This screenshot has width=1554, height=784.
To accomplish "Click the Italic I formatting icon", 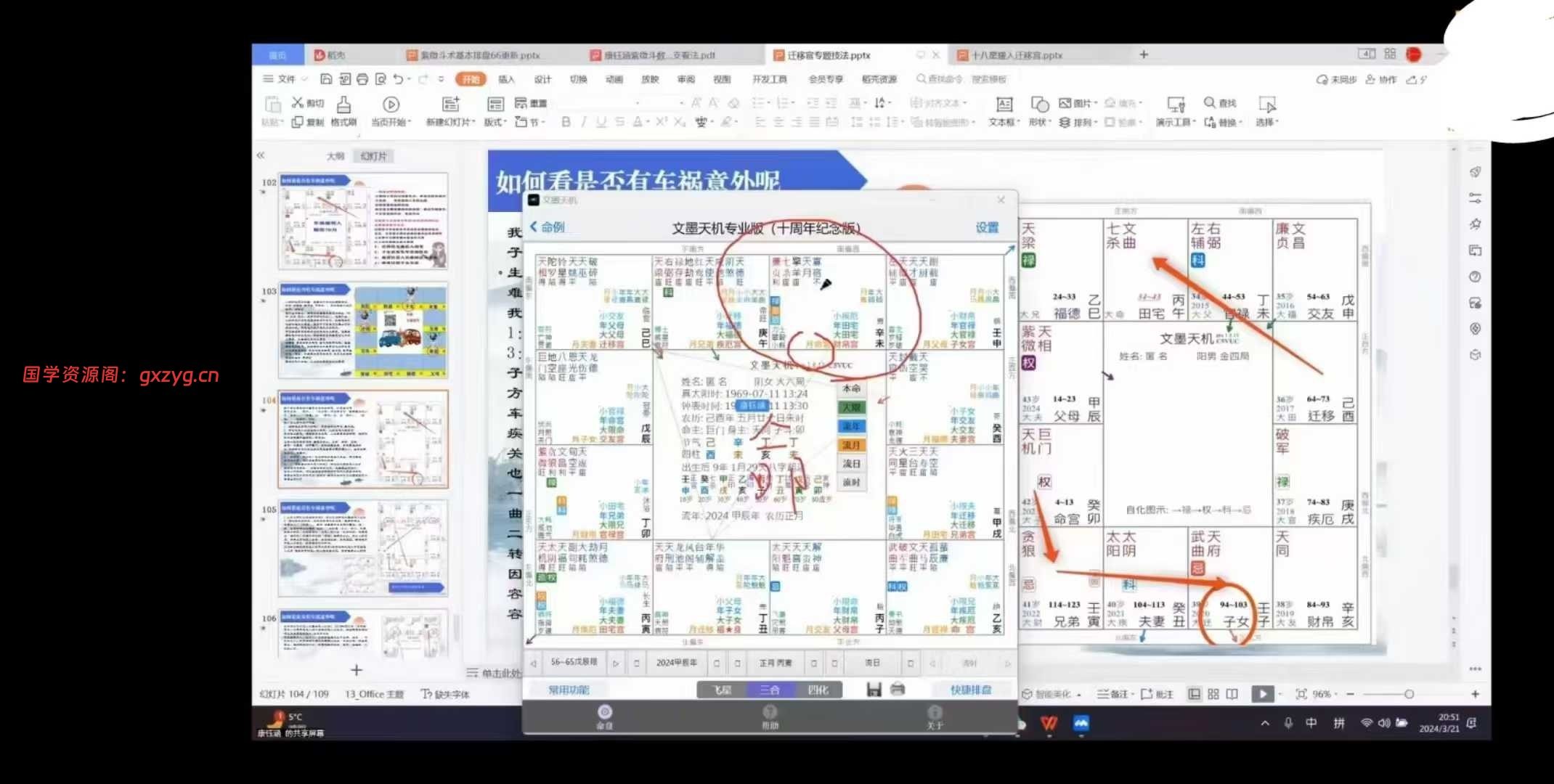I will click(x=583, y=122).
